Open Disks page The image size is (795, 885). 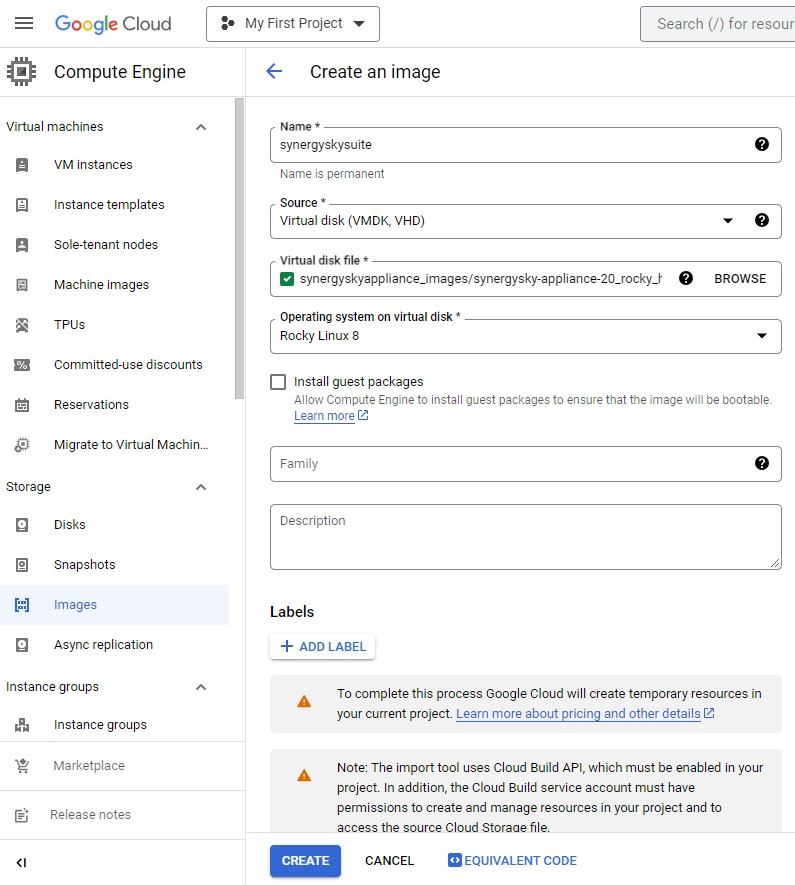[x=70, y=525]
